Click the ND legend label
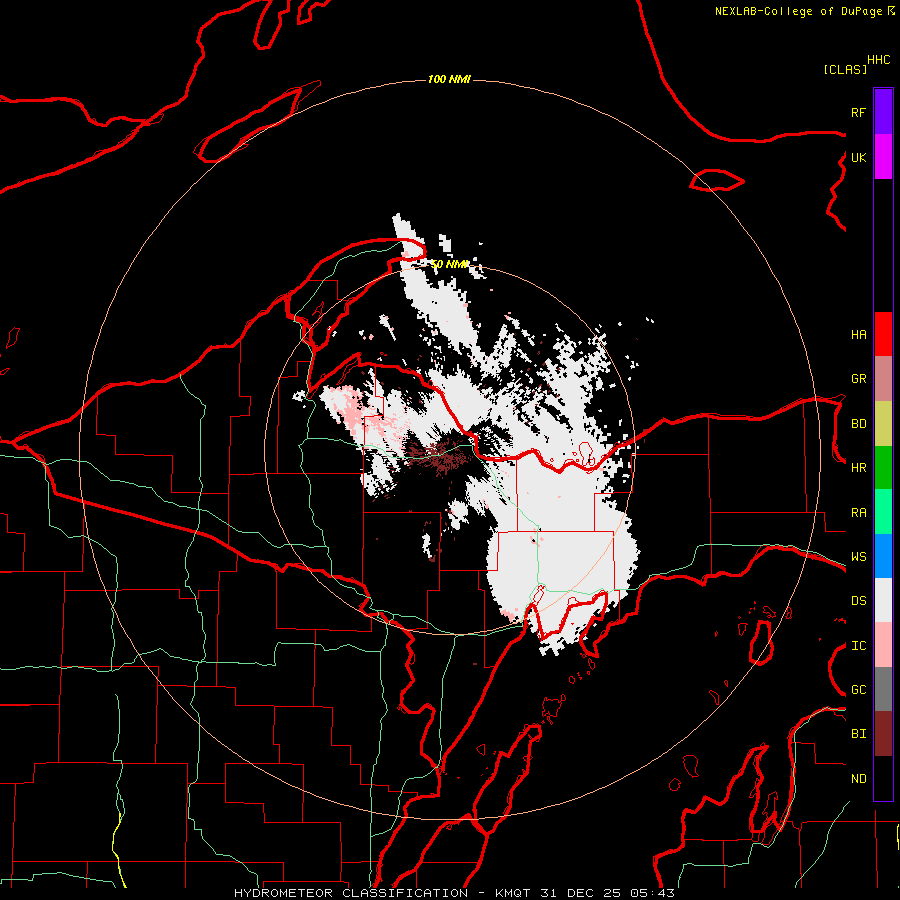 858,779
